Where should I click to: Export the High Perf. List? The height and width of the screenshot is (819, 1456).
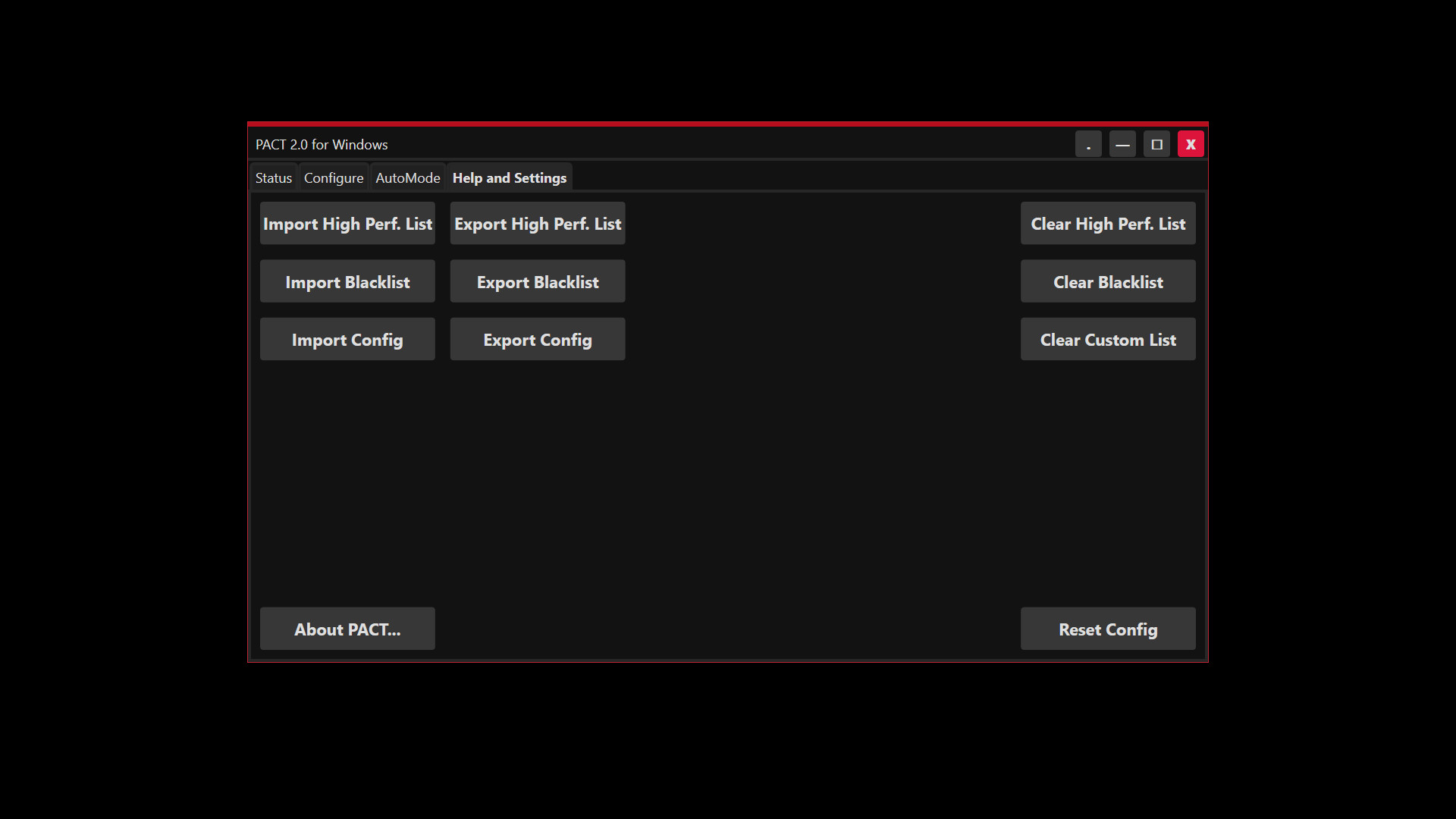(x=537, y=223)
